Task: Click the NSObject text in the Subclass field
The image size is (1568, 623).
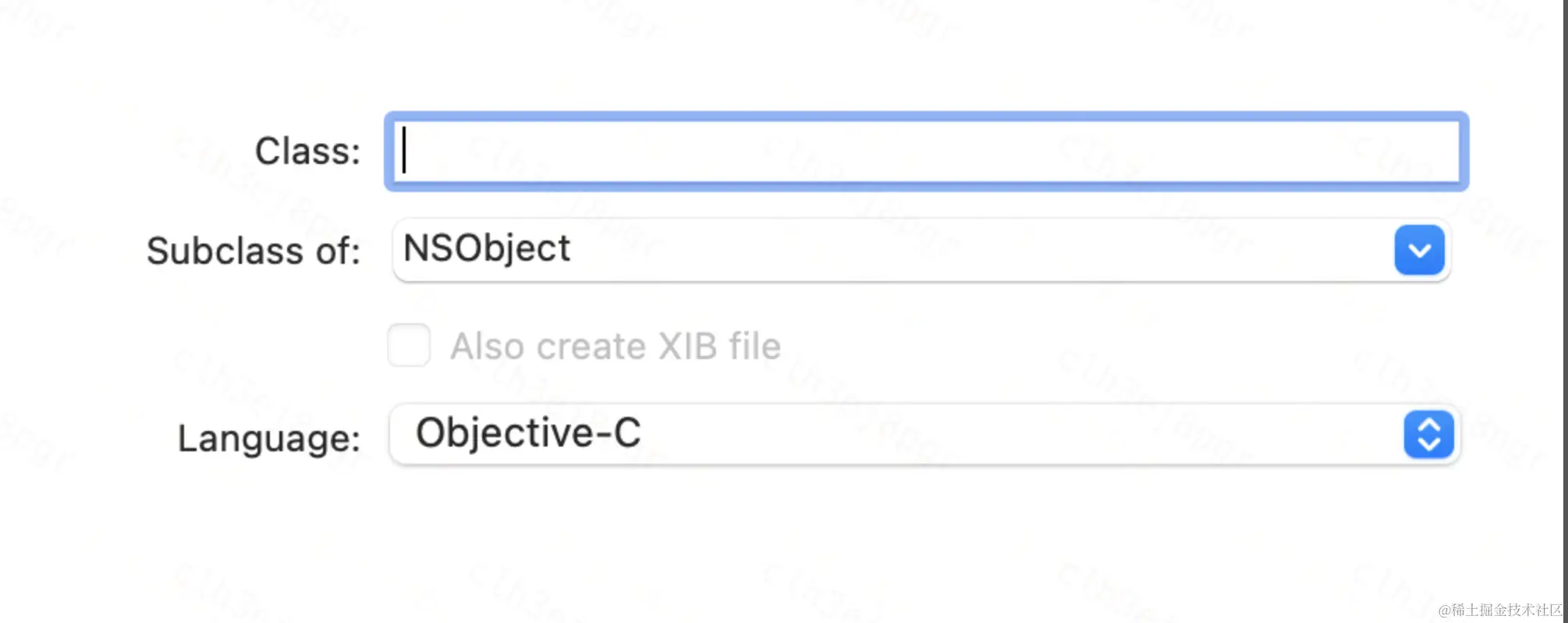Action: [x=487, y=249]
